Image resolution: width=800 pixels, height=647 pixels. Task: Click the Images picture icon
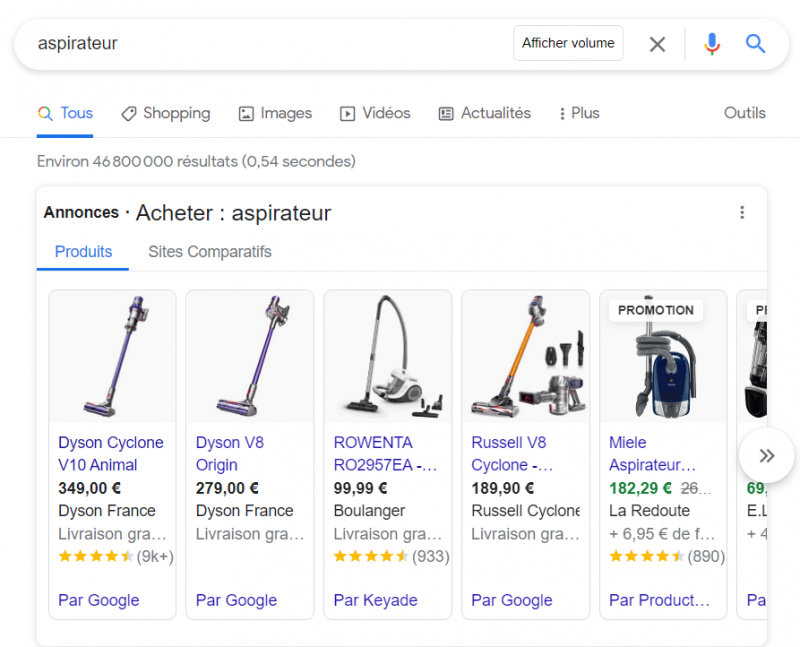click(244, 113)
